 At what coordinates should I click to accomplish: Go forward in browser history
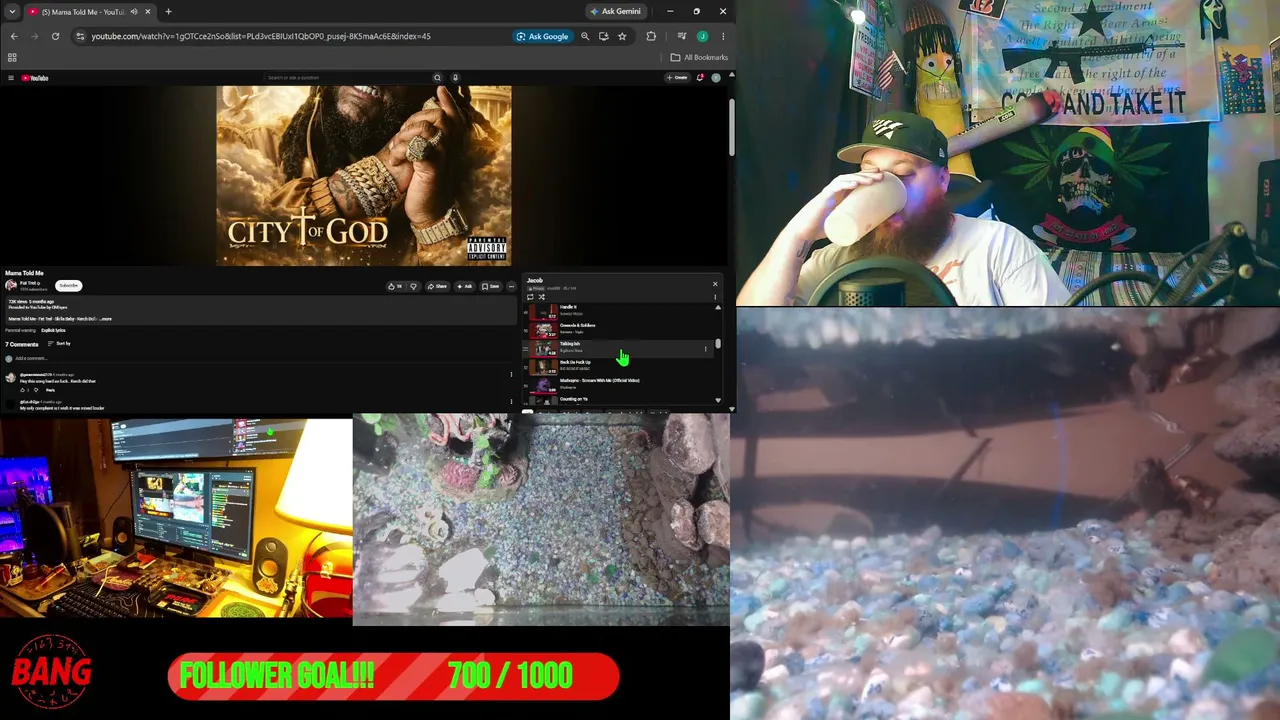[x=34, y=36]
